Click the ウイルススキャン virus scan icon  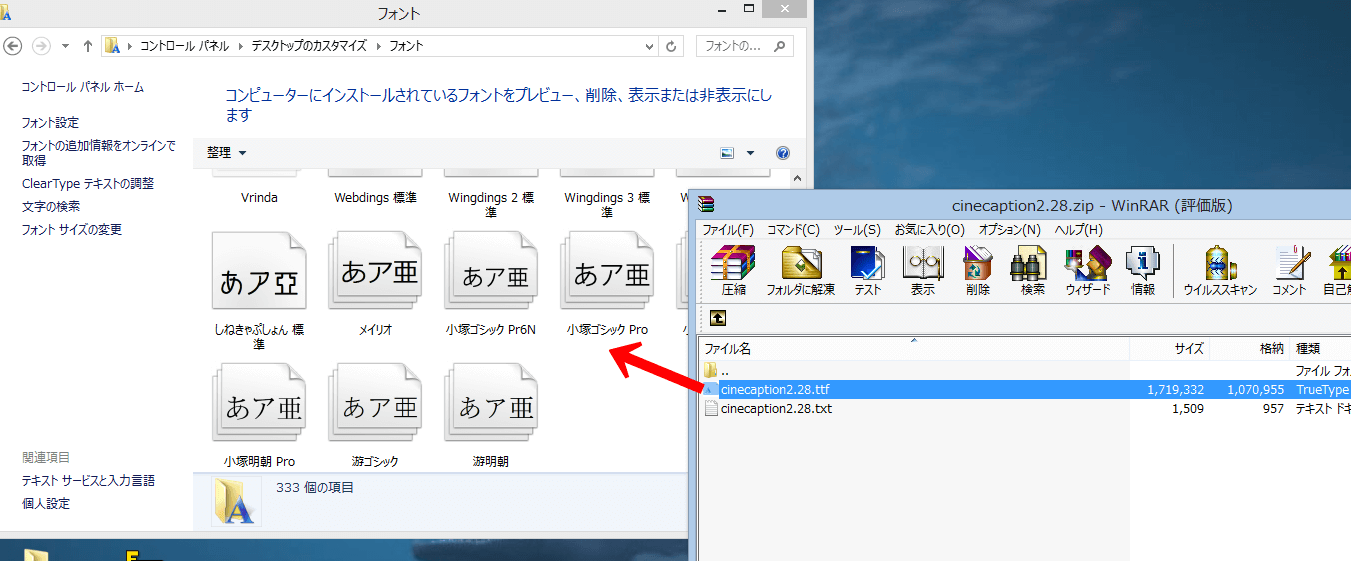tap(1221, 271)
